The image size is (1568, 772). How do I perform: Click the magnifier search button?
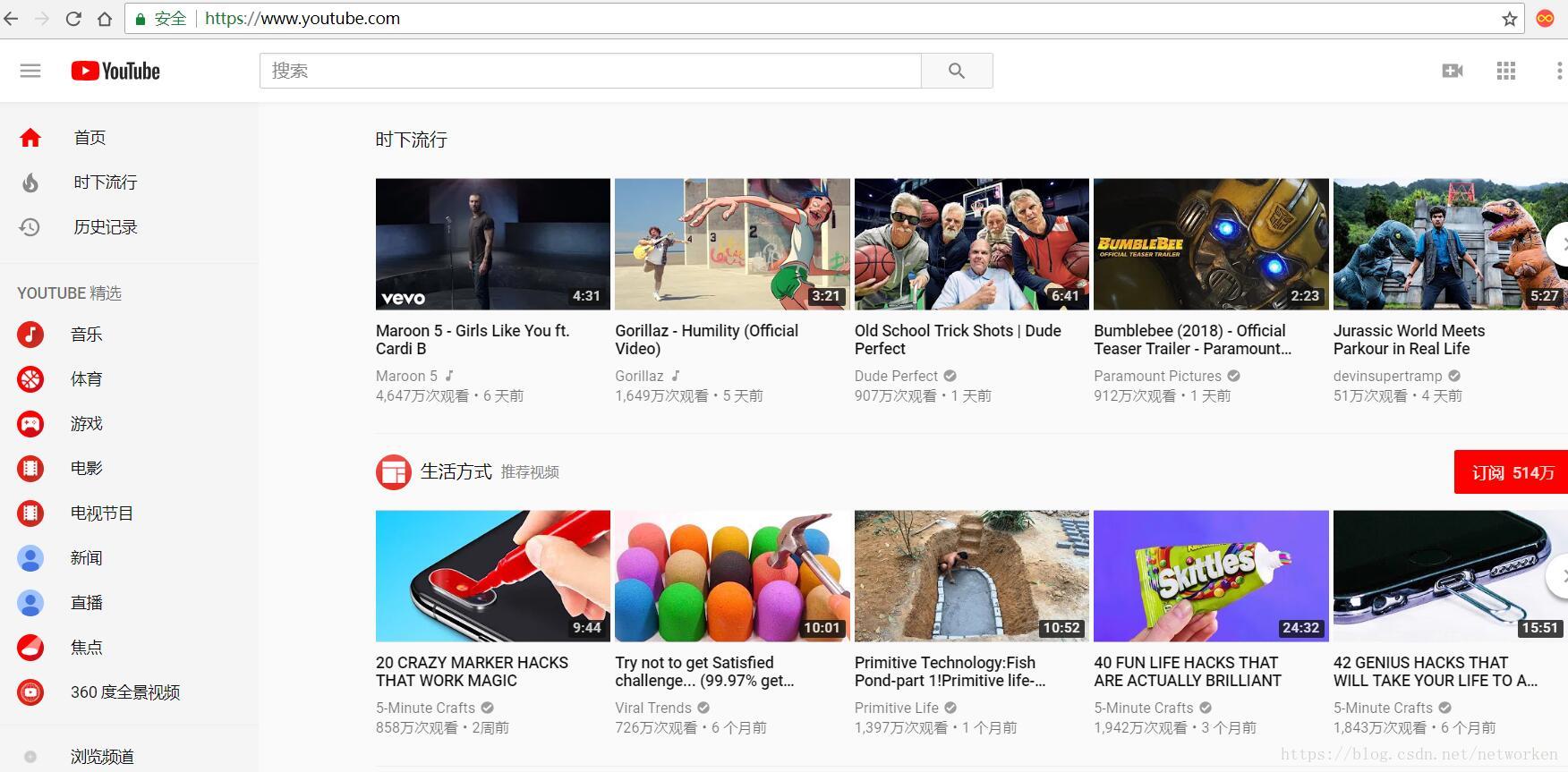957,71
